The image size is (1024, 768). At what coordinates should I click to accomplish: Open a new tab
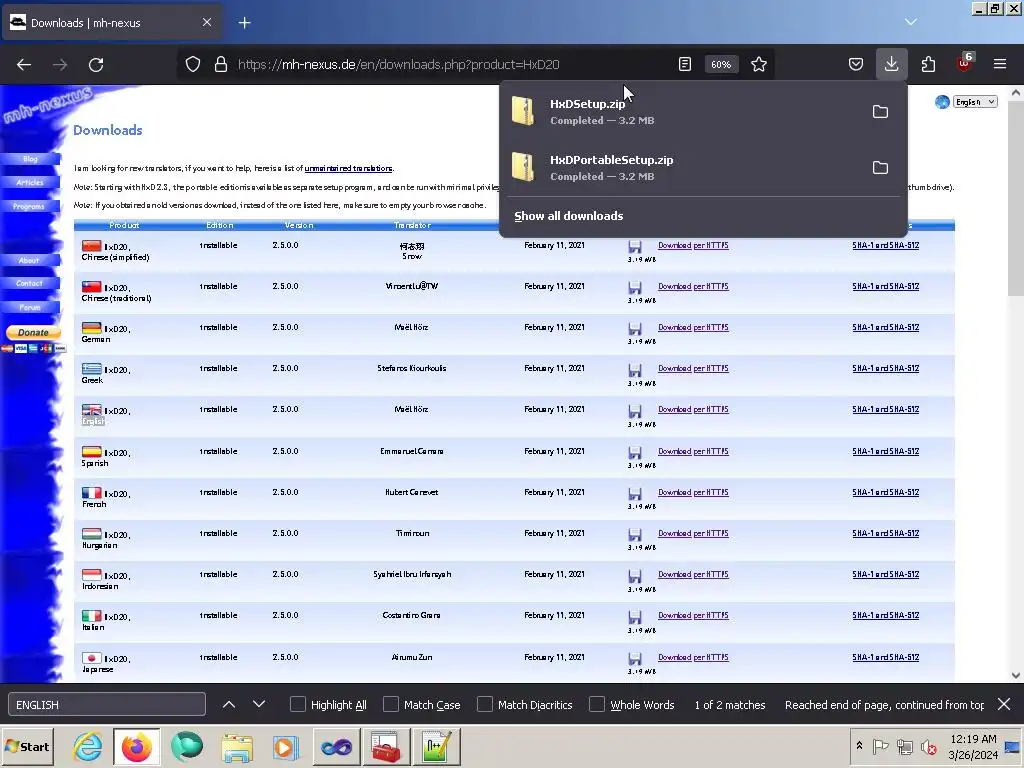tap(244, 23)
